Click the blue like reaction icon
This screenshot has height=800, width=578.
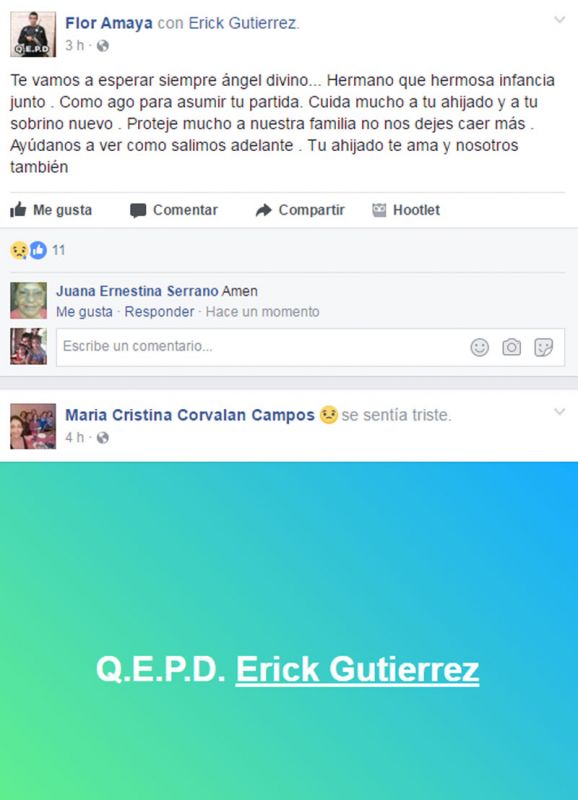tap(38, 251)
